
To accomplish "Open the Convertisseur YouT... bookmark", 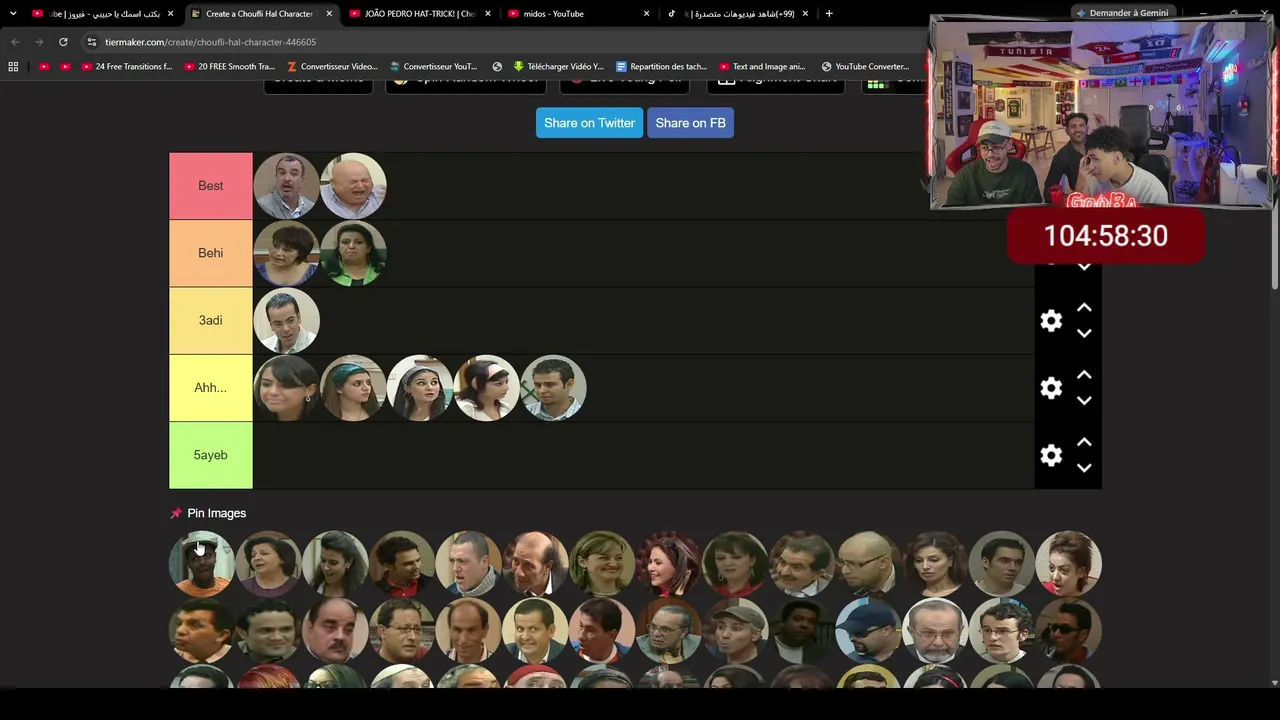I will click(x=433, y=67).
